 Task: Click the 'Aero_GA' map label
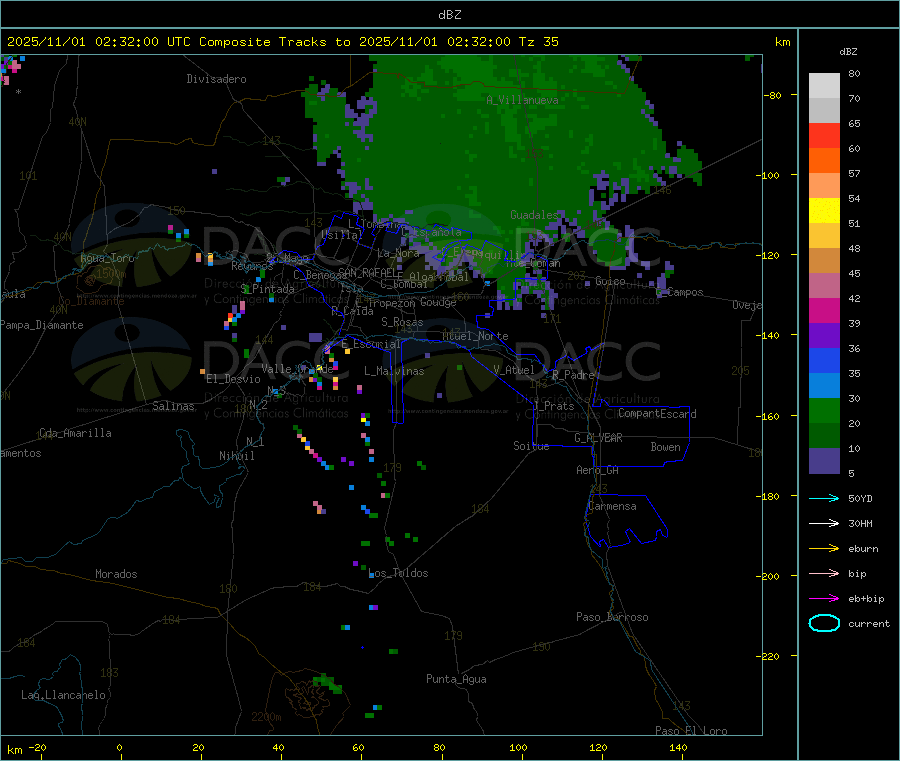598,470
